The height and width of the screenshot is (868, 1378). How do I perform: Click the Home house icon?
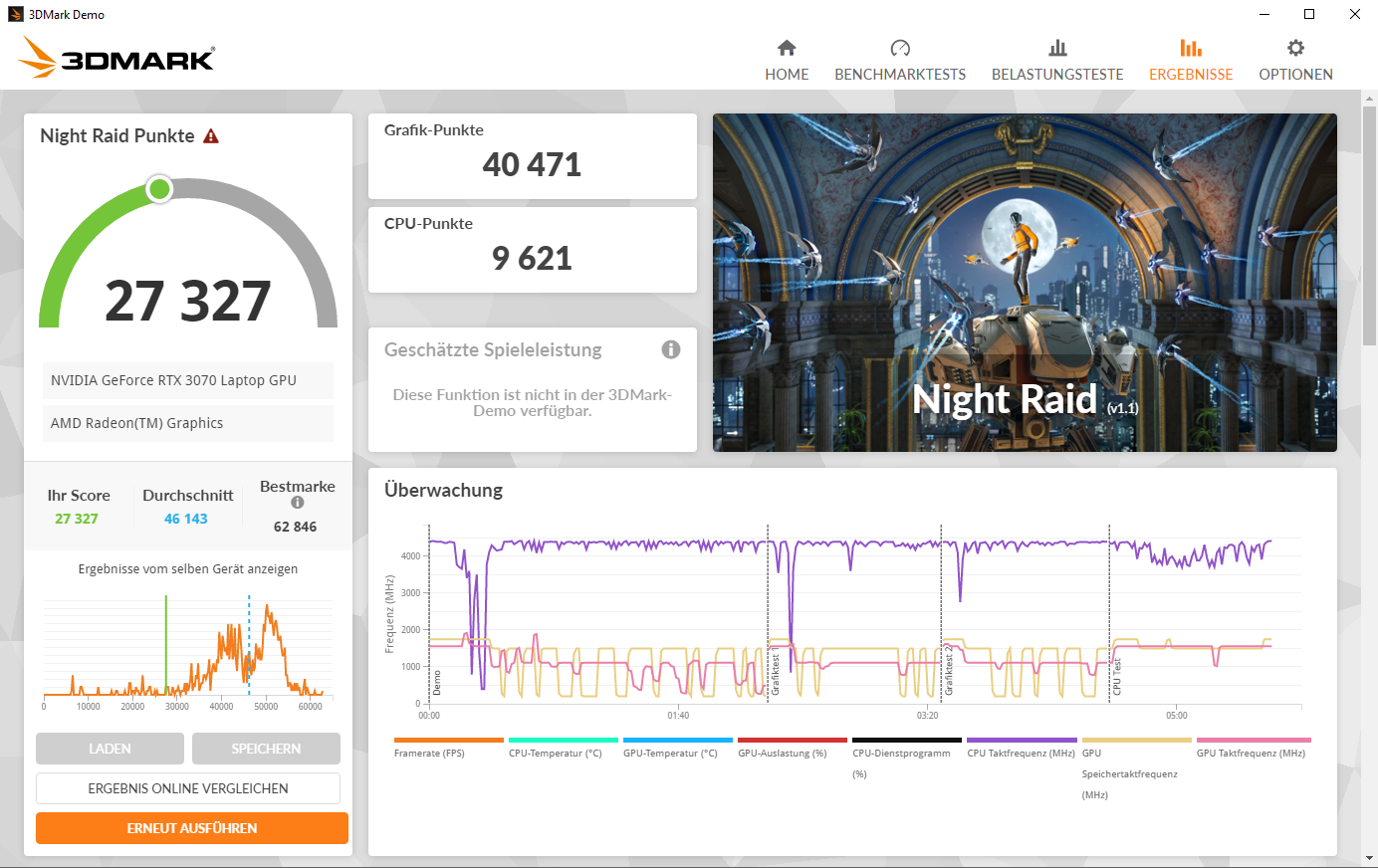(787, 48)
